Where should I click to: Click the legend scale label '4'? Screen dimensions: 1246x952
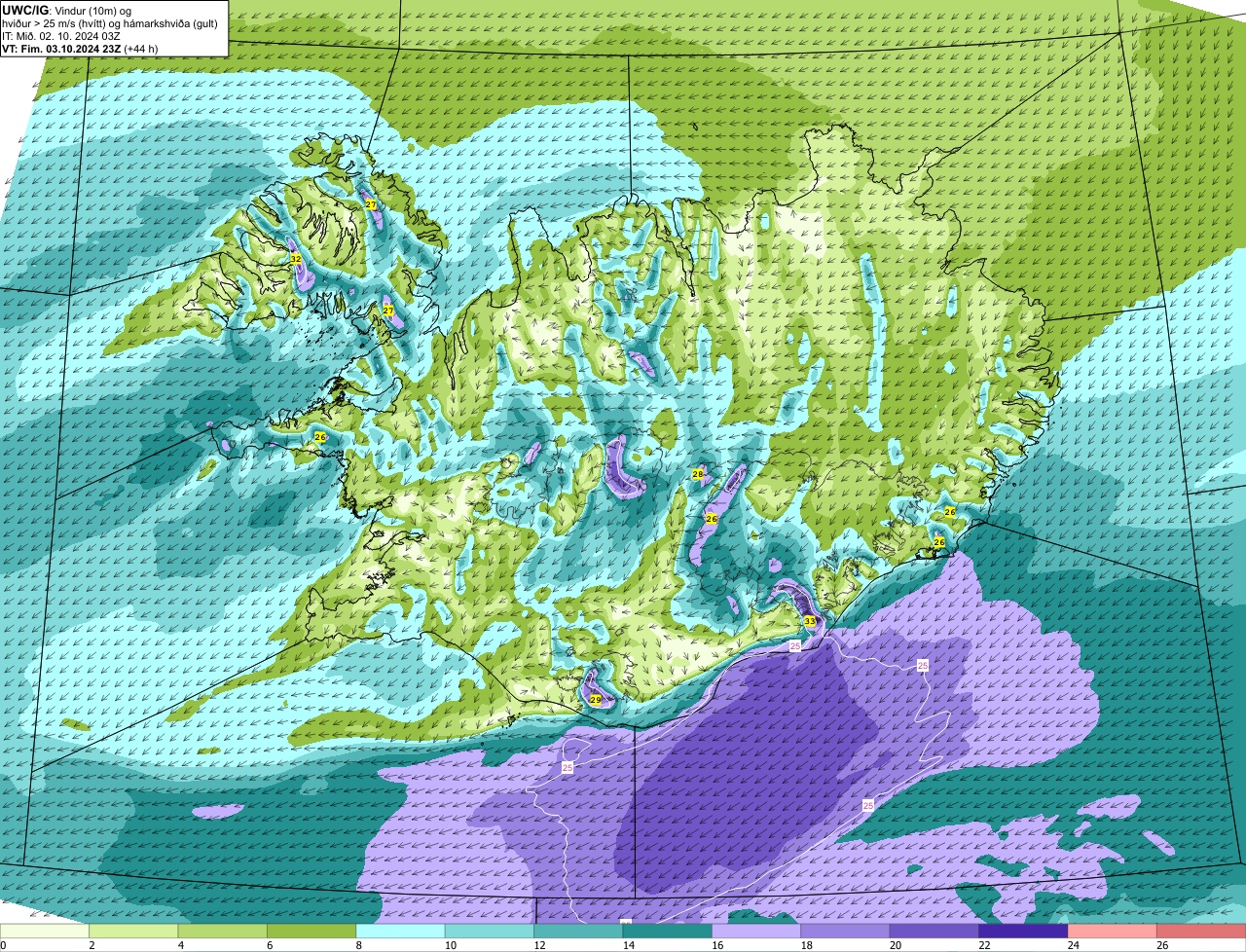(x=180, y=945)
